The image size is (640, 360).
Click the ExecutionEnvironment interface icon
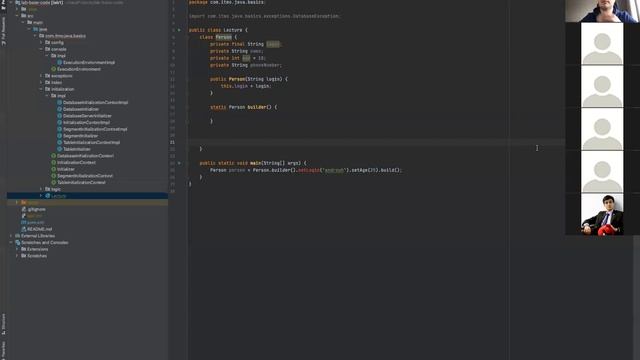click(53, 69)
